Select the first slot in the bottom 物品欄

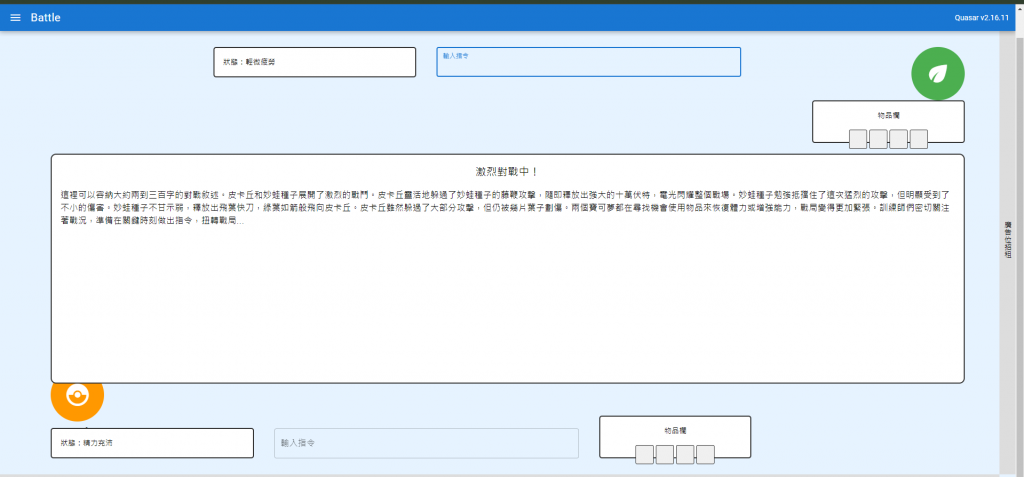click(x=645, y=455)
